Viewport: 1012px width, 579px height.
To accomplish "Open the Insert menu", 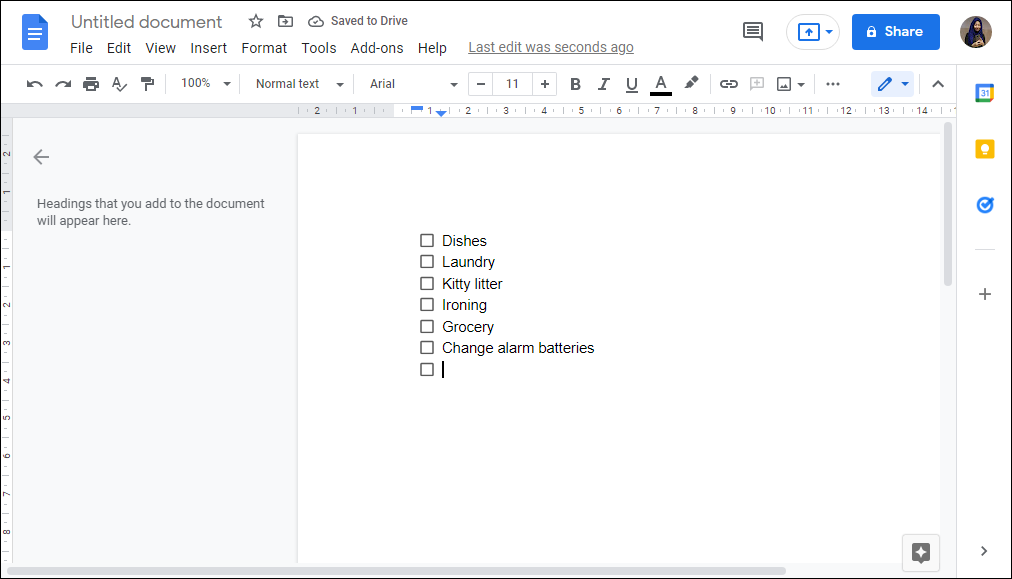I will (x=208, y=48).
